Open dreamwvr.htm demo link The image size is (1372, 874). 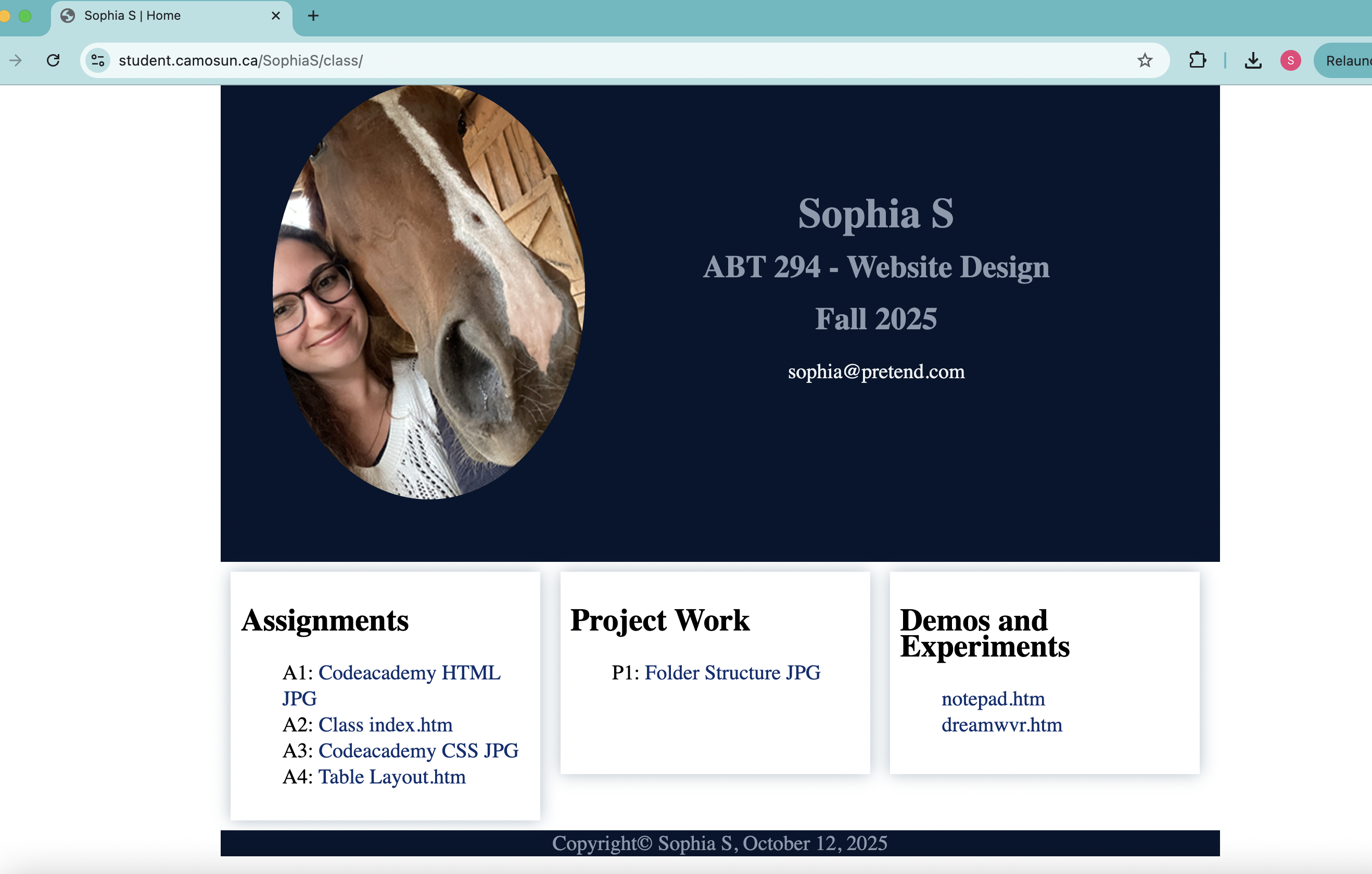click(1001, 725)
